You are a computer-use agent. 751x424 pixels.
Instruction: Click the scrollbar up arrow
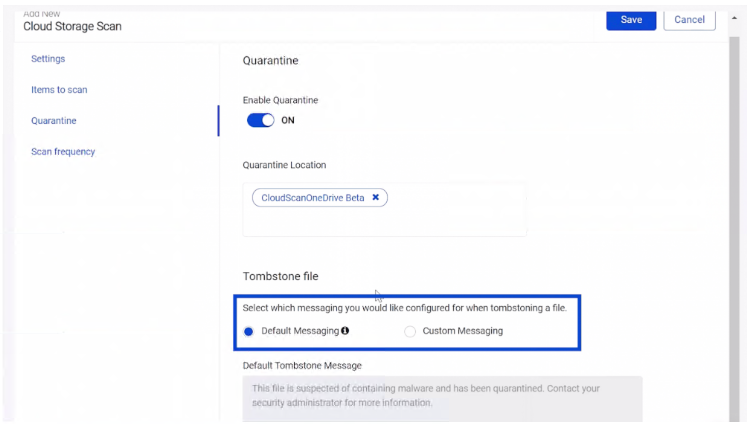[734, 19]
